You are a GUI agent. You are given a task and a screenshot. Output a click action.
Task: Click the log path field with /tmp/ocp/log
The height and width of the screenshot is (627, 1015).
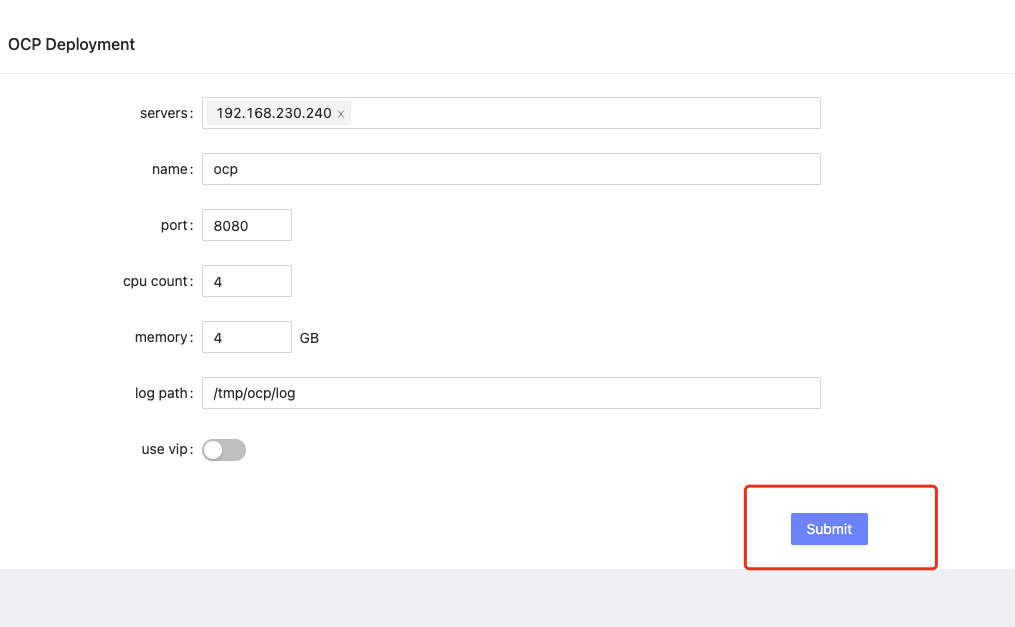(511, 393)
